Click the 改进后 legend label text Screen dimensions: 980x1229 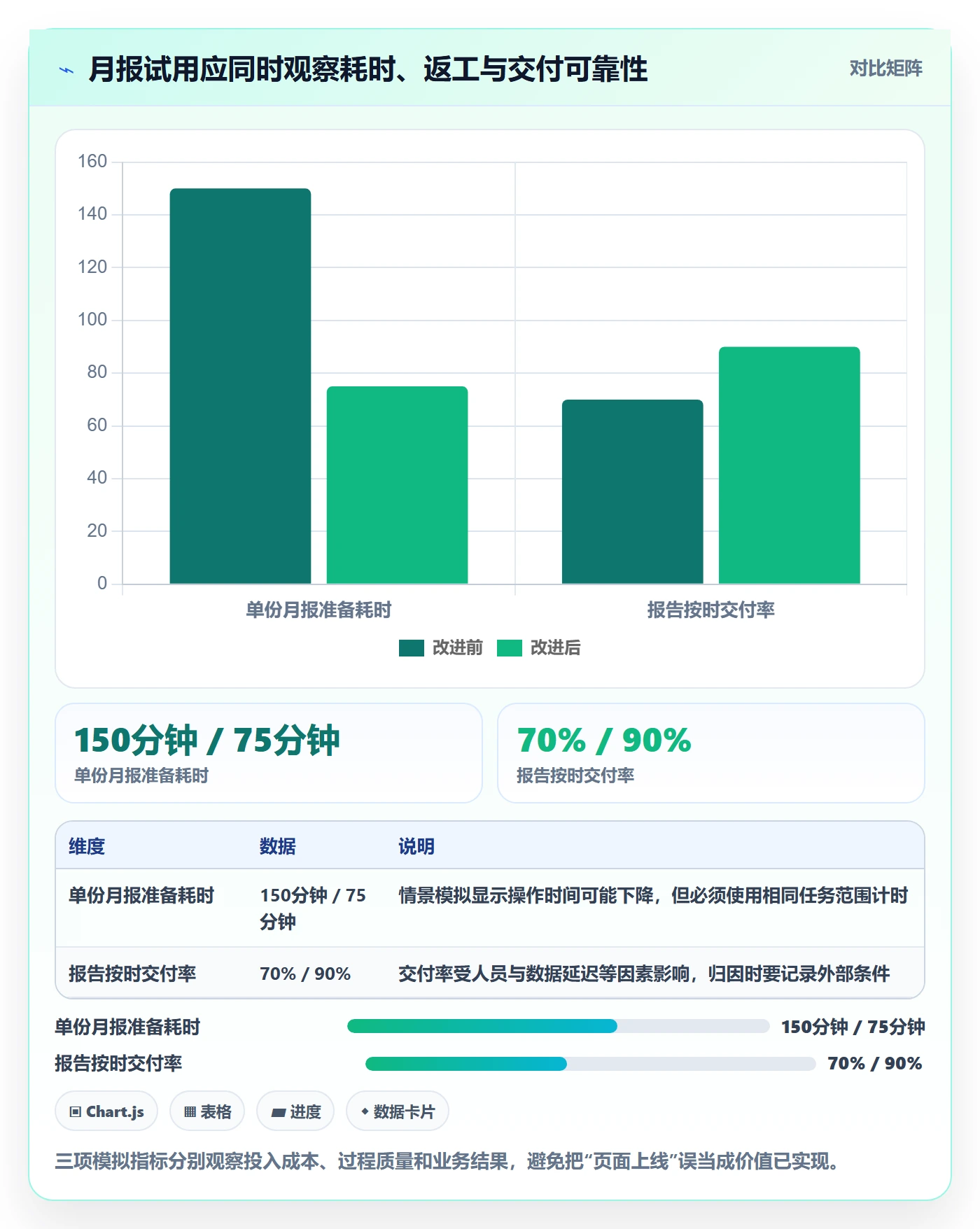tap(556, 648)
